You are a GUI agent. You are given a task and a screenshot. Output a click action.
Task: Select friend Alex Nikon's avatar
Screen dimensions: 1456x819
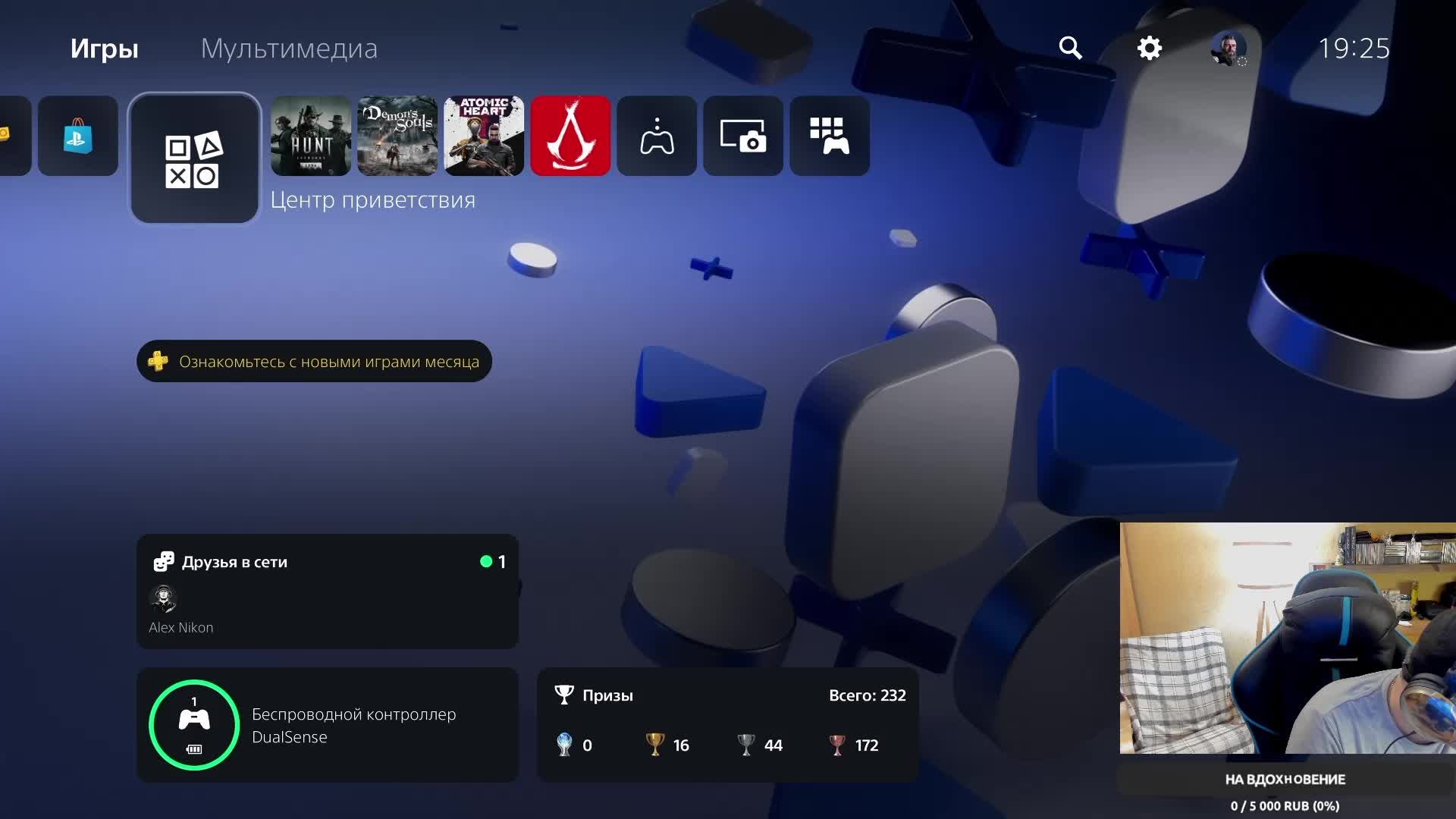[163, 599]
